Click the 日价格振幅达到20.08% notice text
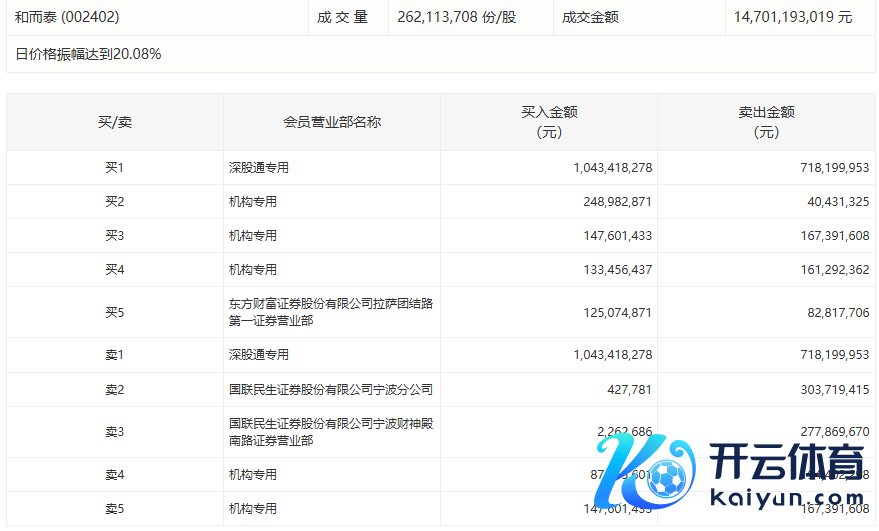 click(88, 54)
